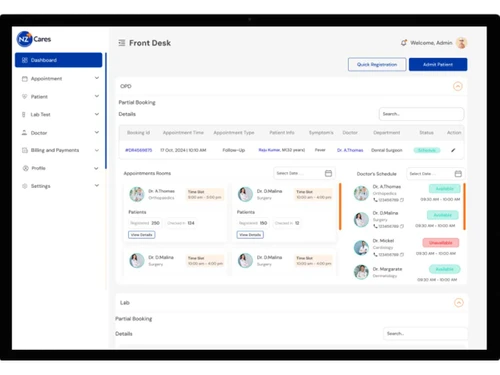The width and height of the screenshot is (500, 375).
Task: Copy Dr. D.Malina phone number icon in schedule
Action: (x=402, y=226)
